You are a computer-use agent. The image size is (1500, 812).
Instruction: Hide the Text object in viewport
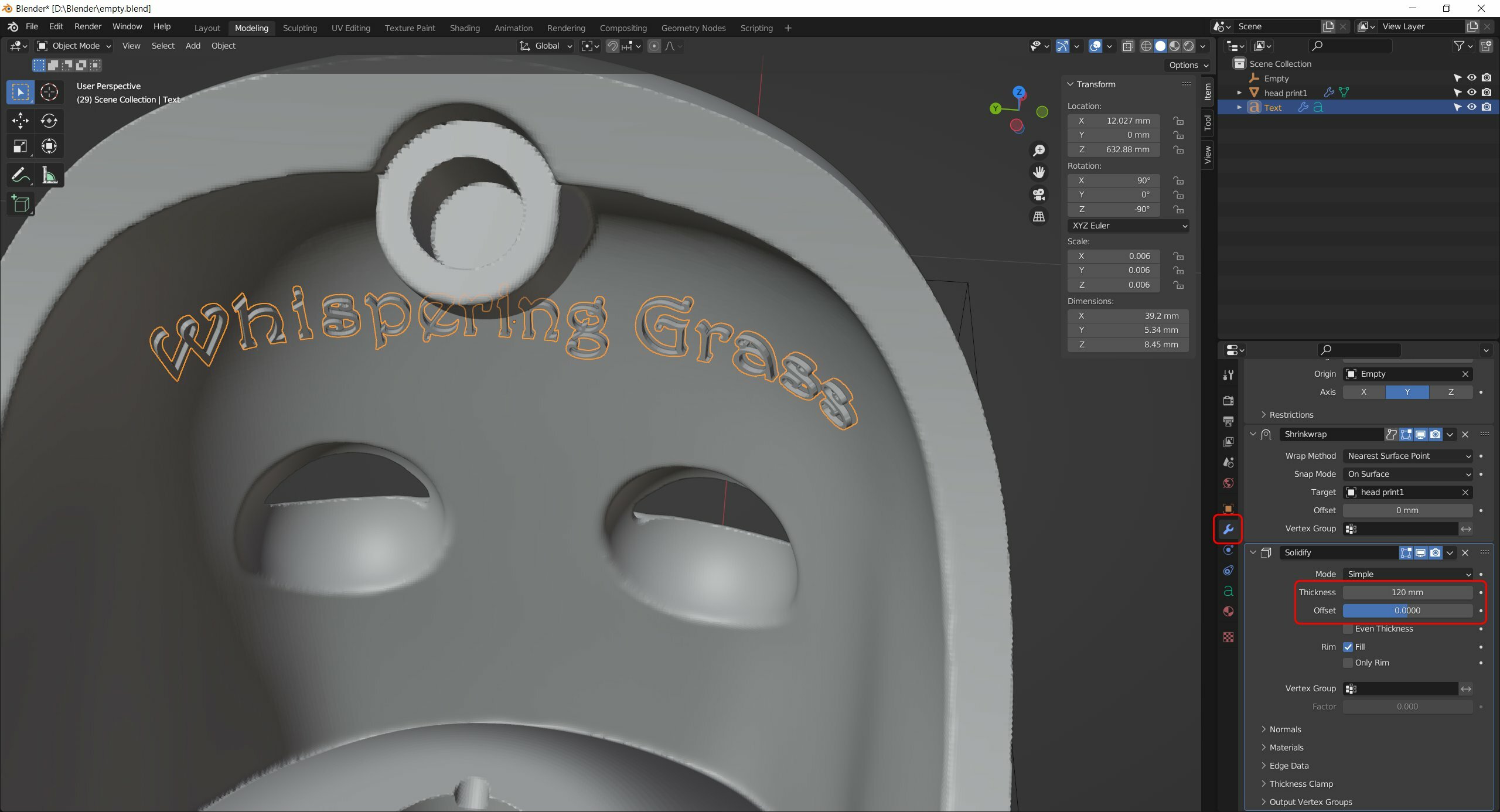tap(1472, 107)
